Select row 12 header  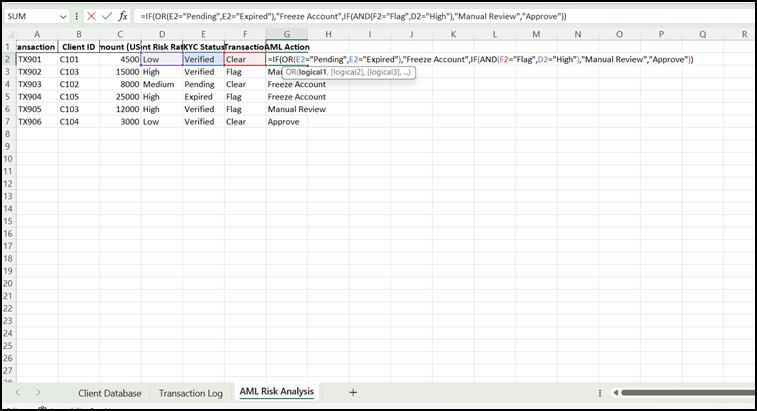pos(8,184)
